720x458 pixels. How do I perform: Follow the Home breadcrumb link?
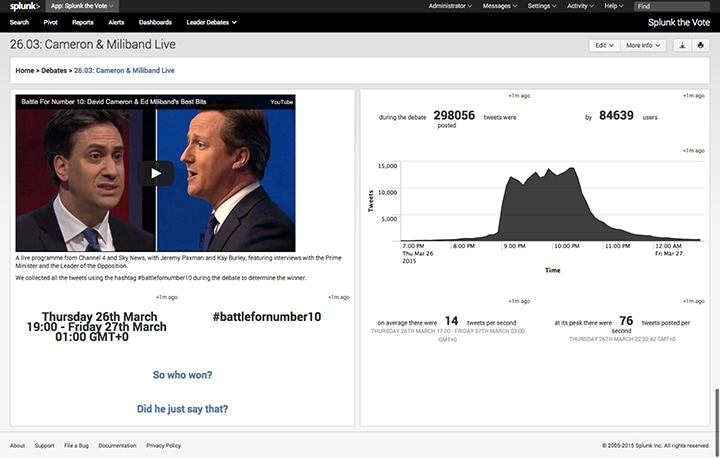pos(25,70)
